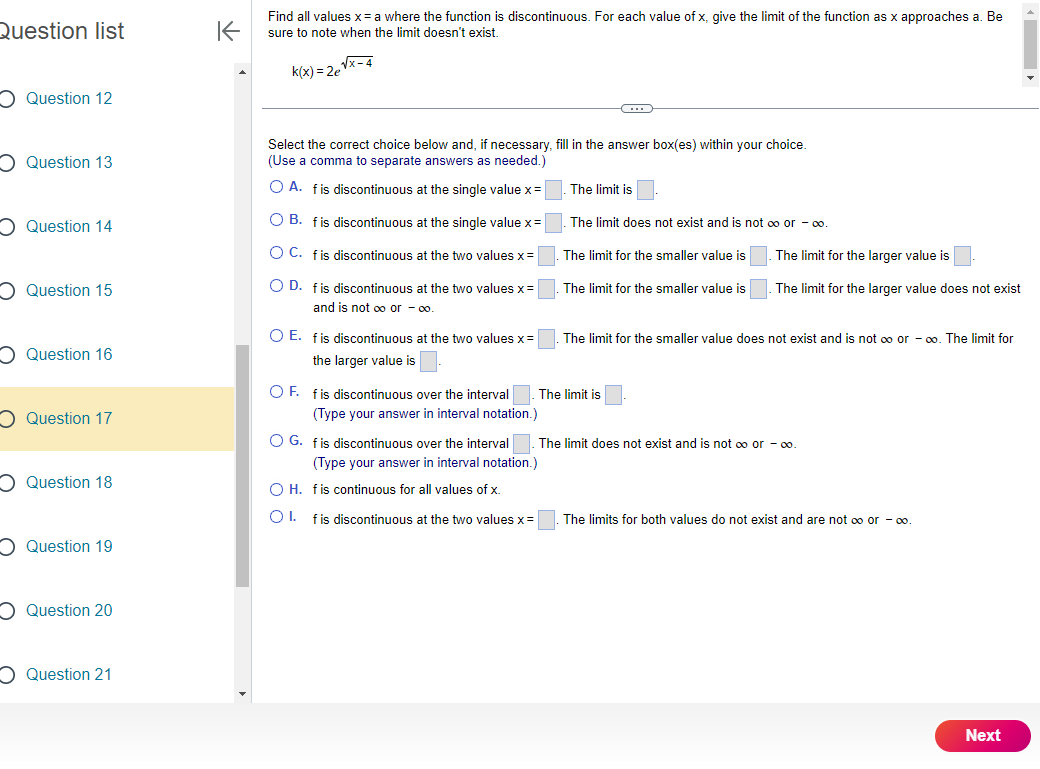The height and width of the screenshot is (769, 1040).
Task: Click choice C's smaller value limit box
Action: click(x=759, y=256)
